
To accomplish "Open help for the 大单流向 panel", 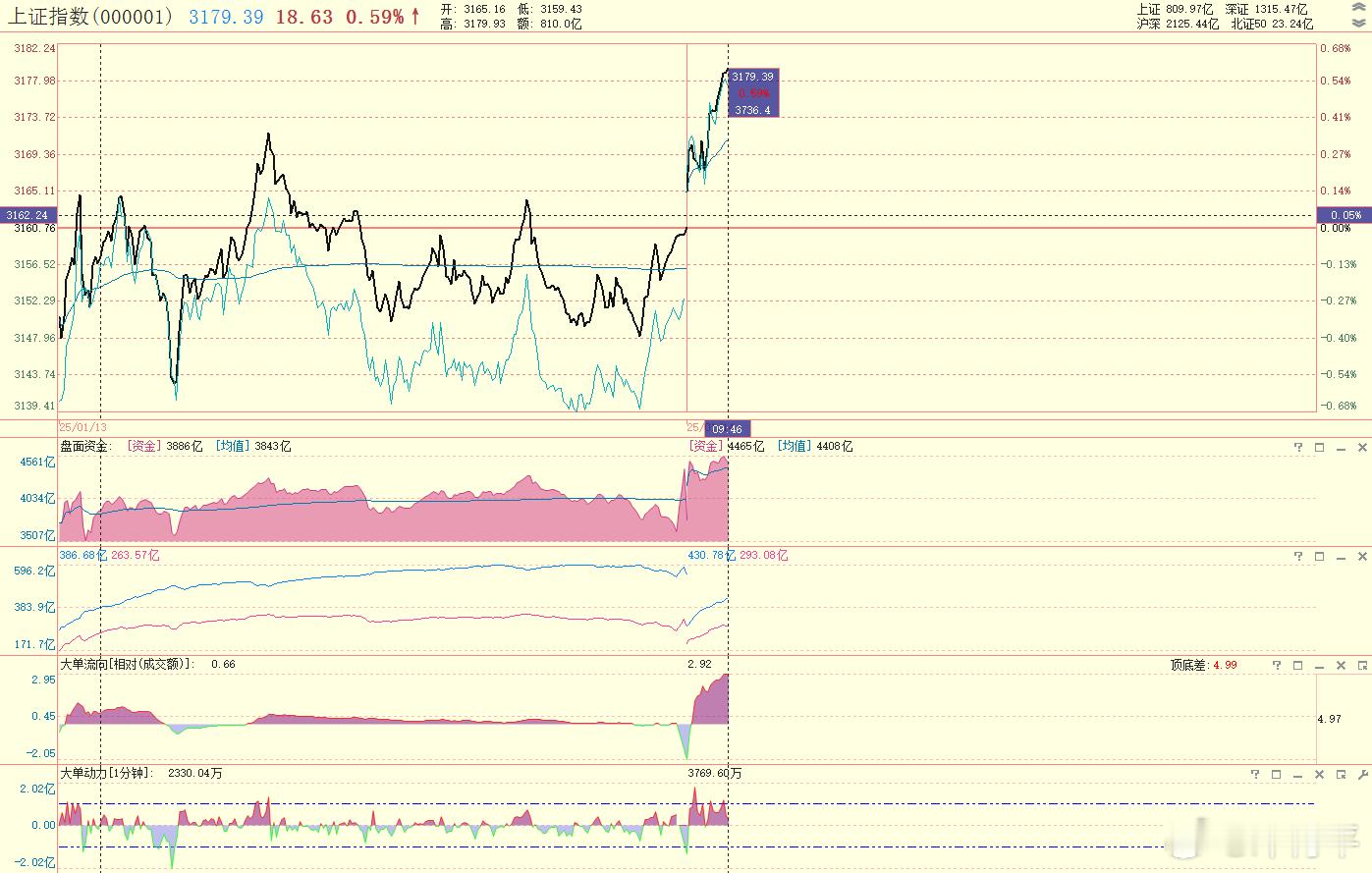I will [x=1277, y=665].
